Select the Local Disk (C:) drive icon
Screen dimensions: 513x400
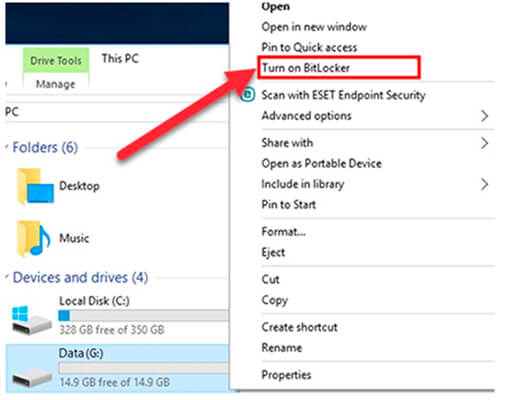point(32,321)
